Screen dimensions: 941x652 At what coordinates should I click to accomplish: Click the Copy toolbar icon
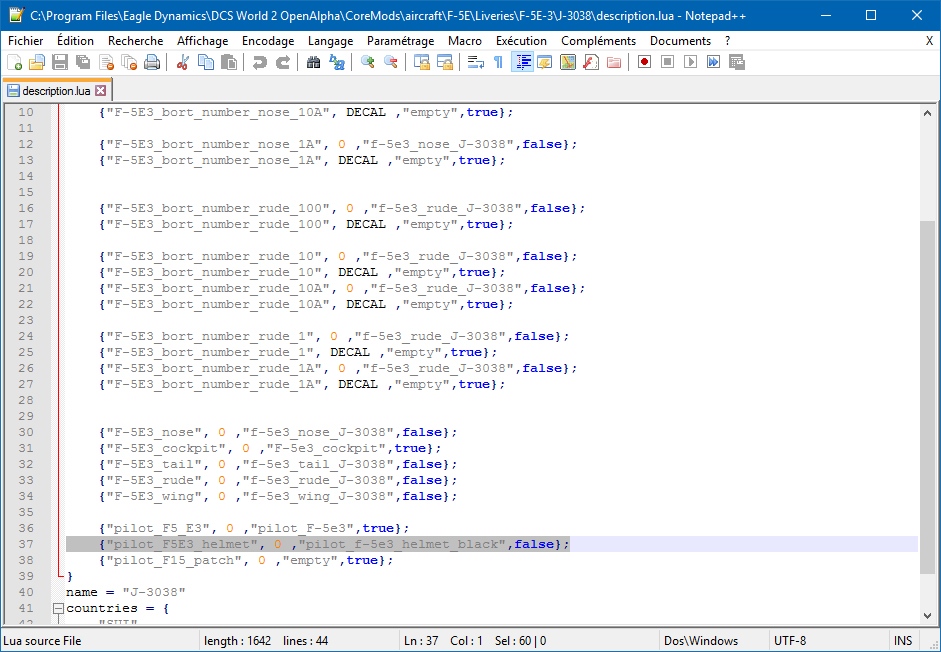point(206,62)
